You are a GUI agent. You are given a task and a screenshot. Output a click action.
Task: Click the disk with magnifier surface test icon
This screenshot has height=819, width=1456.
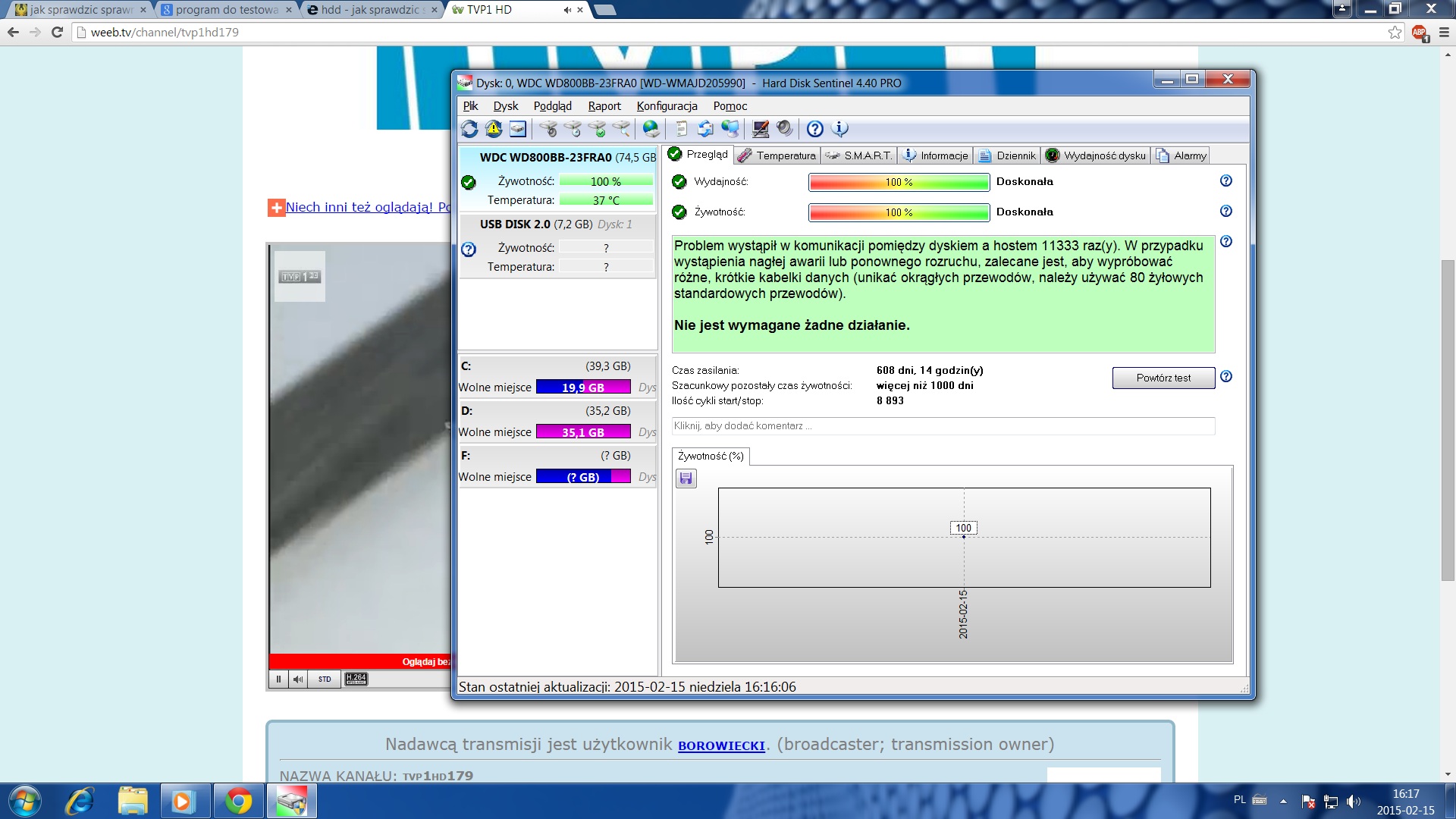click(622, 129)
